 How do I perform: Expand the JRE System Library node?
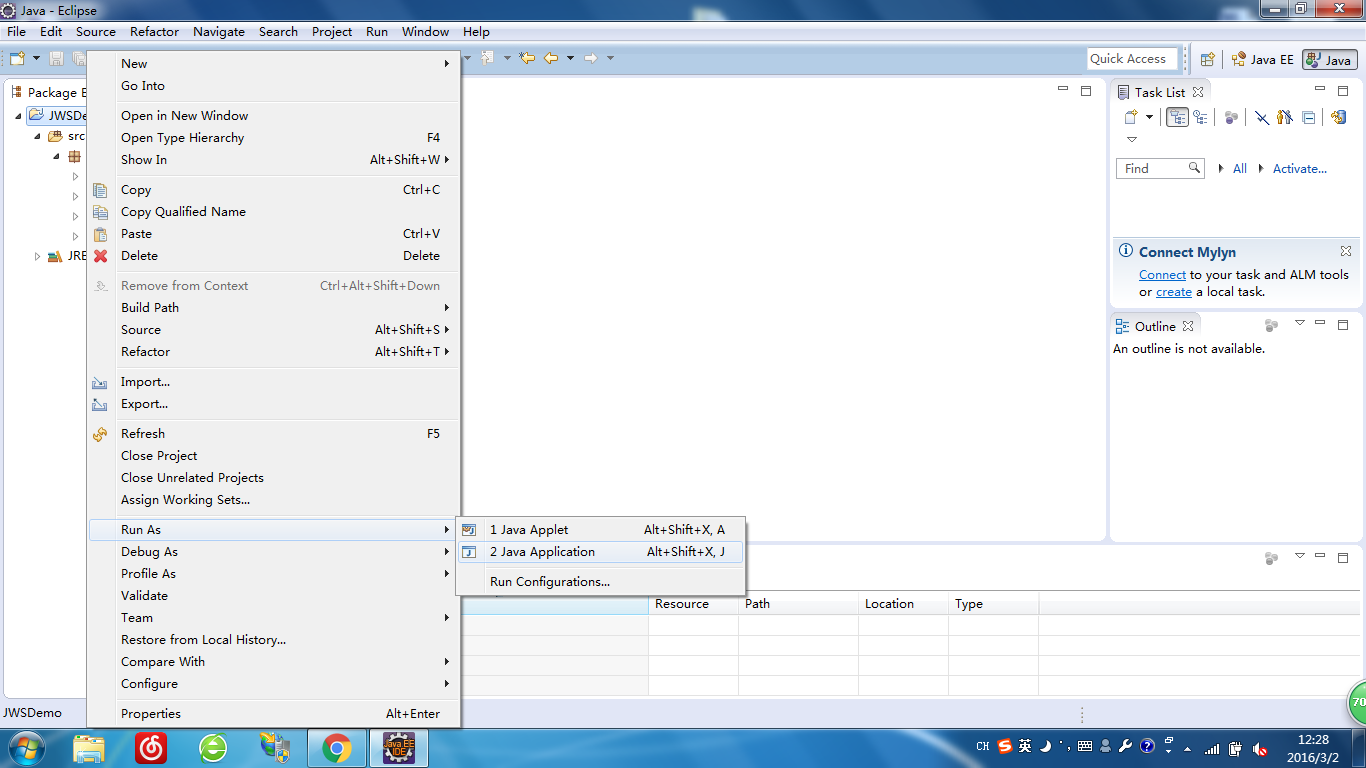tap(38, 256)
